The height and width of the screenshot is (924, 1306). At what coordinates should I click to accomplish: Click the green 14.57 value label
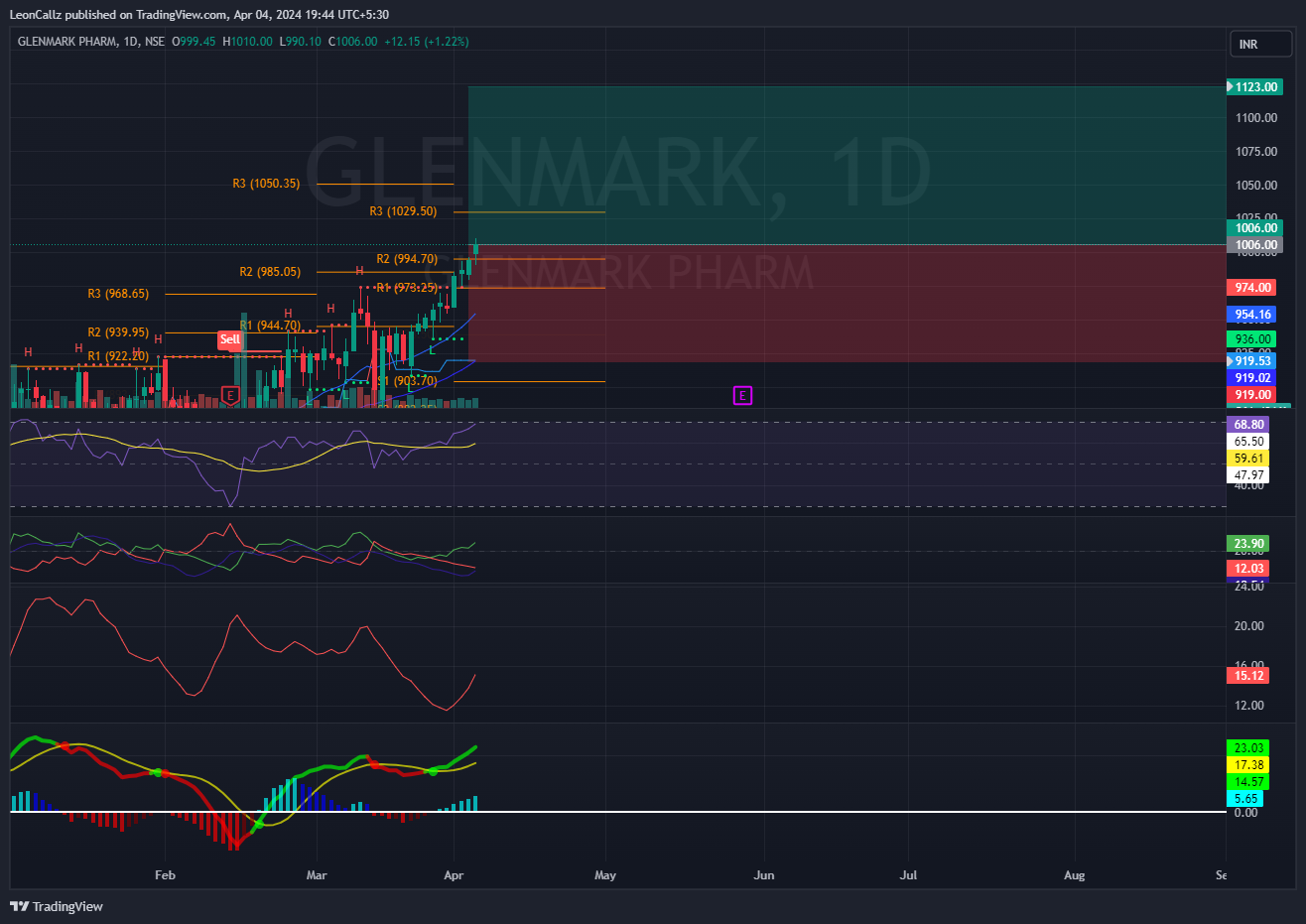1248,782
